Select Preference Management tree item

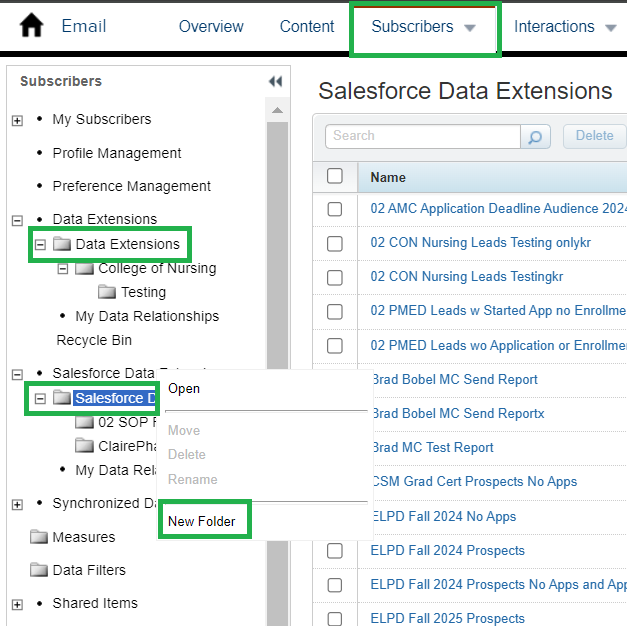pyautogui.click(x=132, y=186)
